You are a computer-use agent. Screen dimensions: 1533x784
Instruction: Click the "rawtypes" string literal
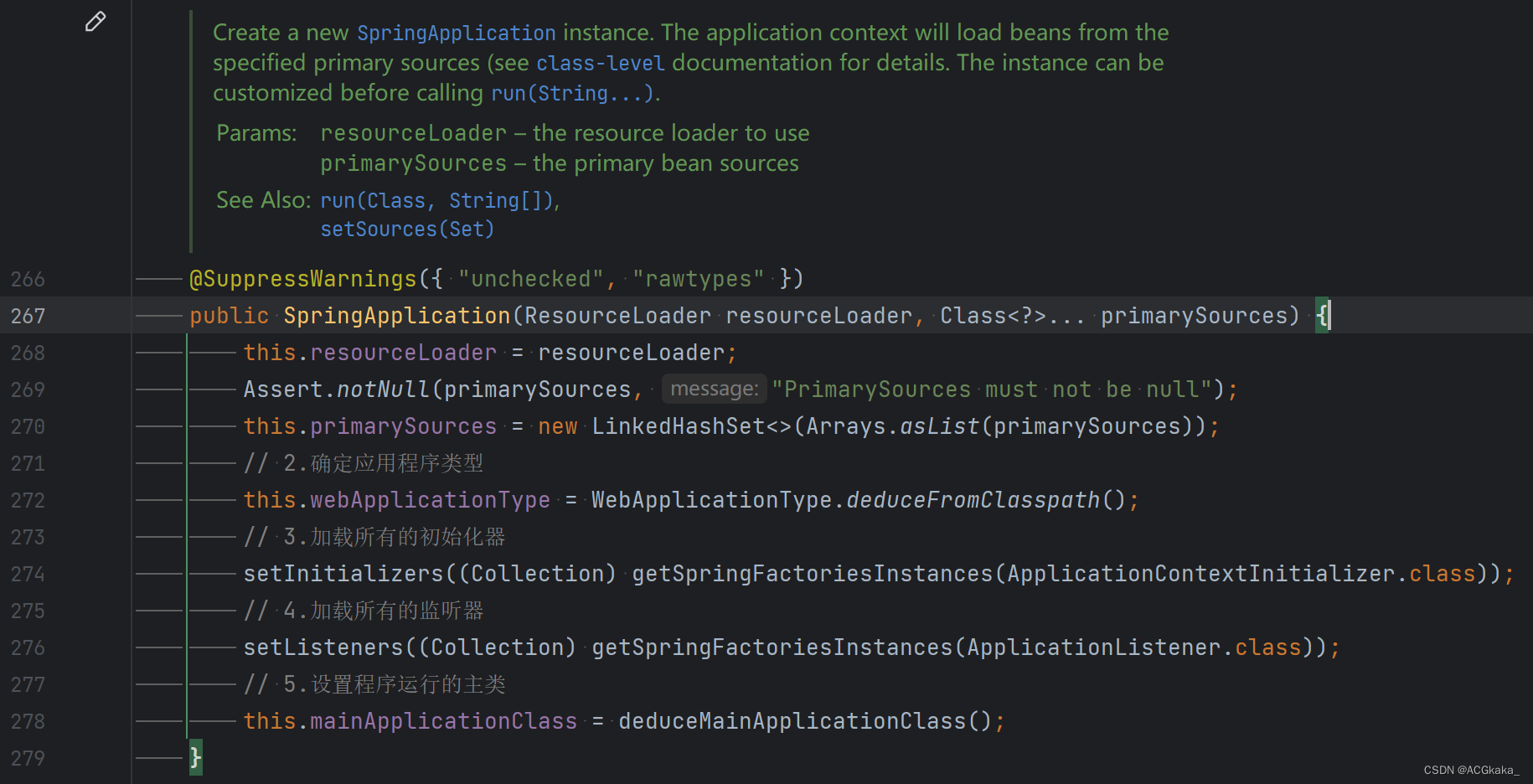699,279
